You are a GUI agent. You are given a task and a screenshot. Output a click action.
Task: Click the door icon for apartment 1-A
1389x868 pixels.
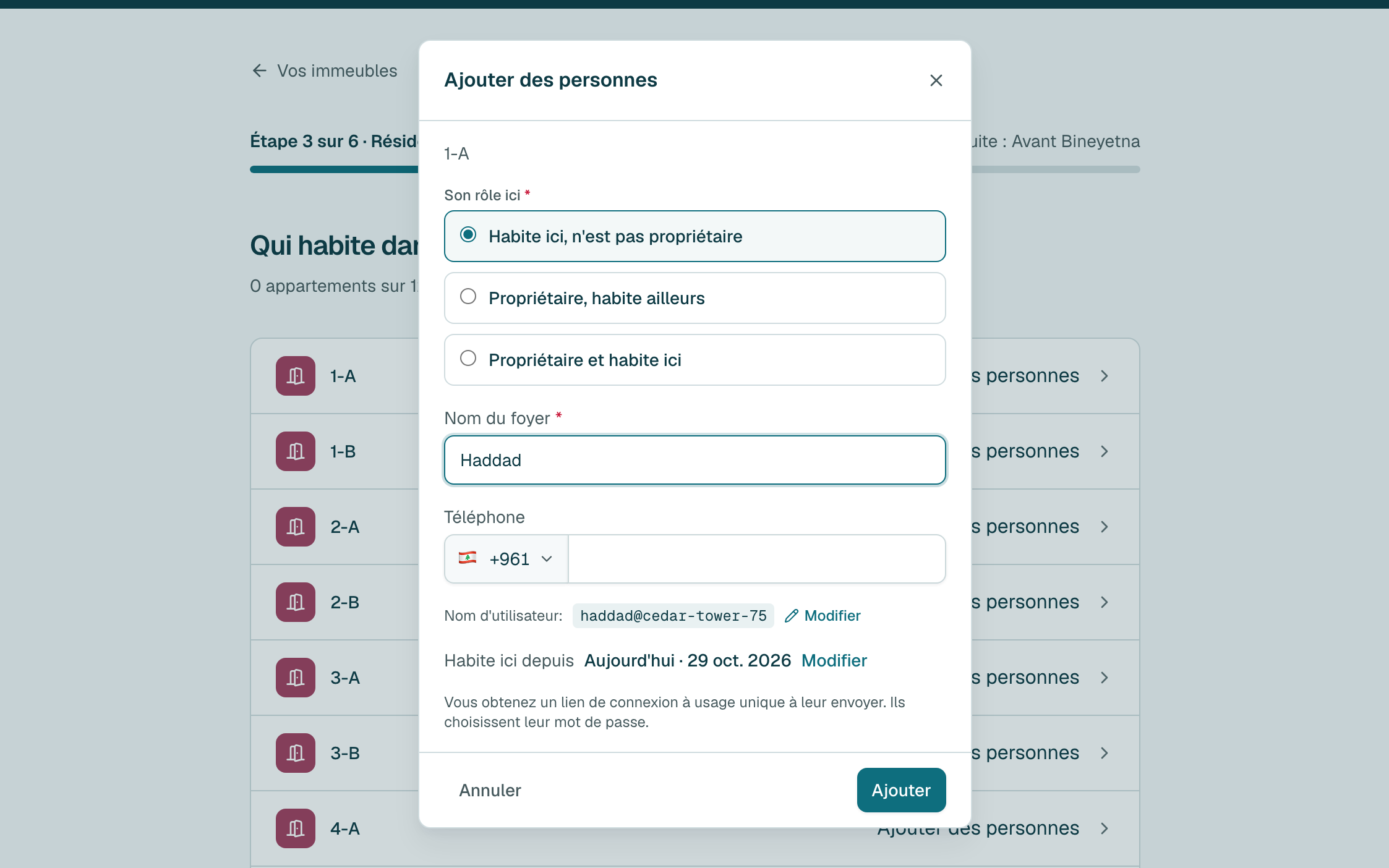296,376
